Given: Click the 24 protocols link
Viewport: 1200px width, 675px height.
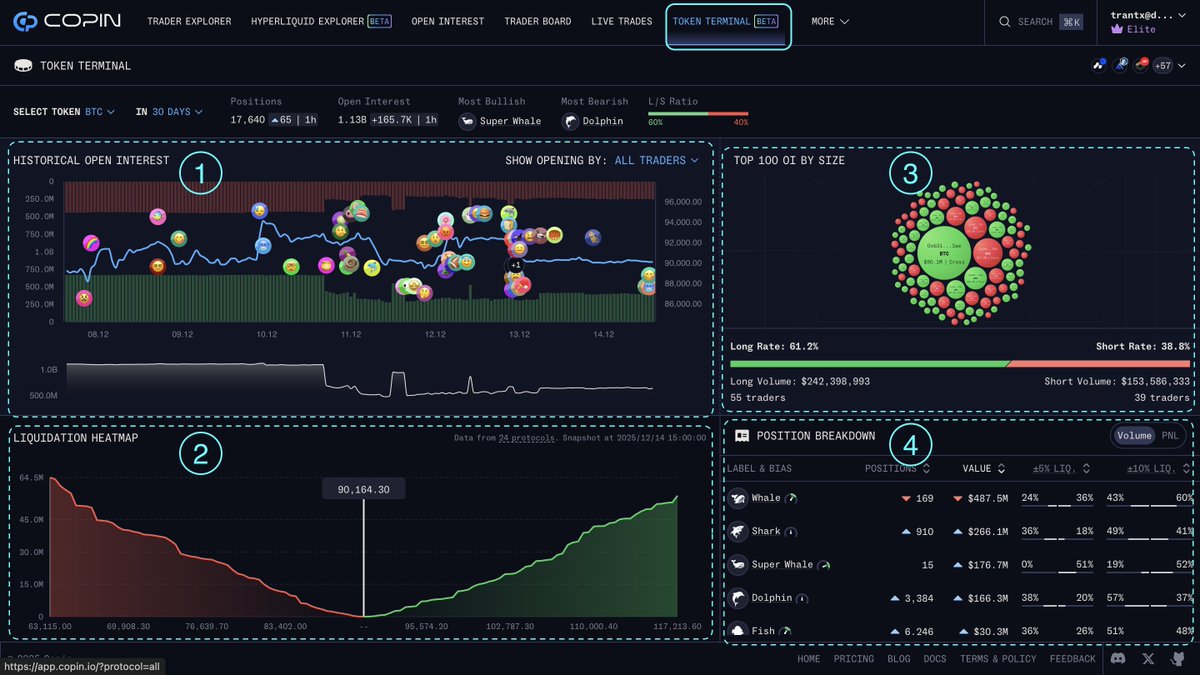Looking at the screenshot, I should [x=527, y=438].
